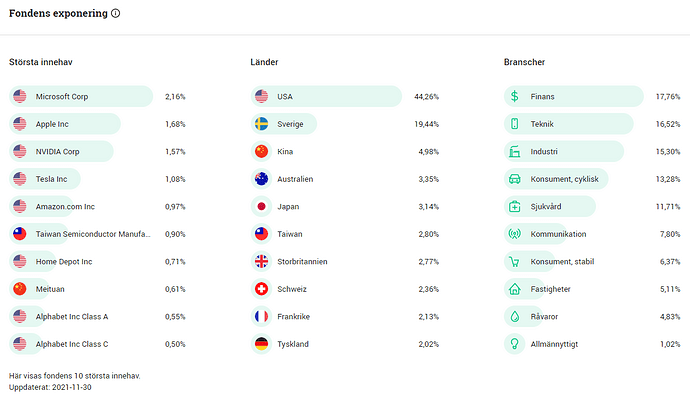This screenshot has width=690, height=400.
Task: Click the Teknik phone icon
Action: (x=514, y=124)
